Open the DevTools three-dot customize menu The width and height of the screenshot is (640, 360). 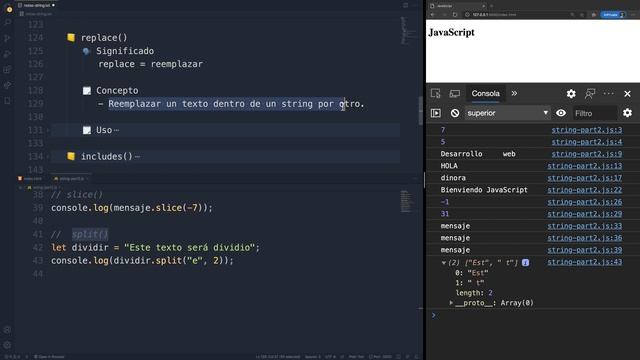tap(609, 93)
